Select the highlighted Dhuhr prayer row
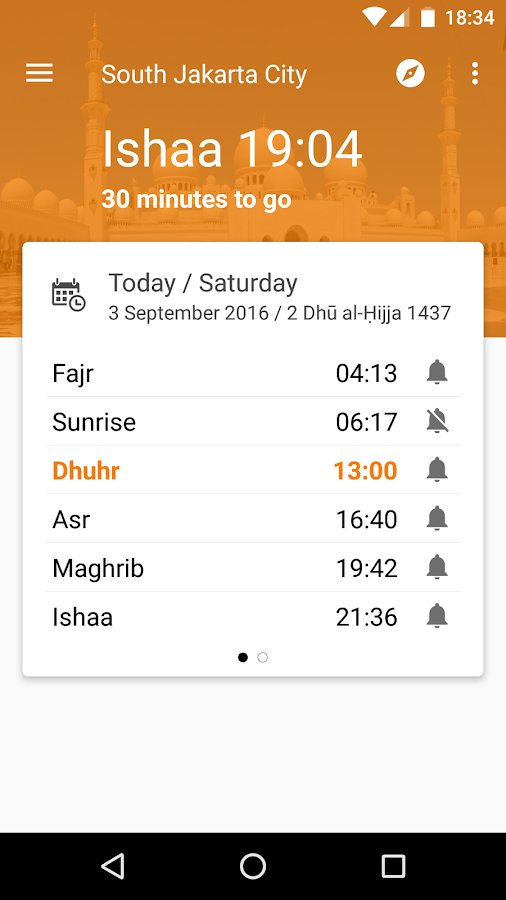The image size is (506, 900). pyautogui.click(x=253, y=470)
